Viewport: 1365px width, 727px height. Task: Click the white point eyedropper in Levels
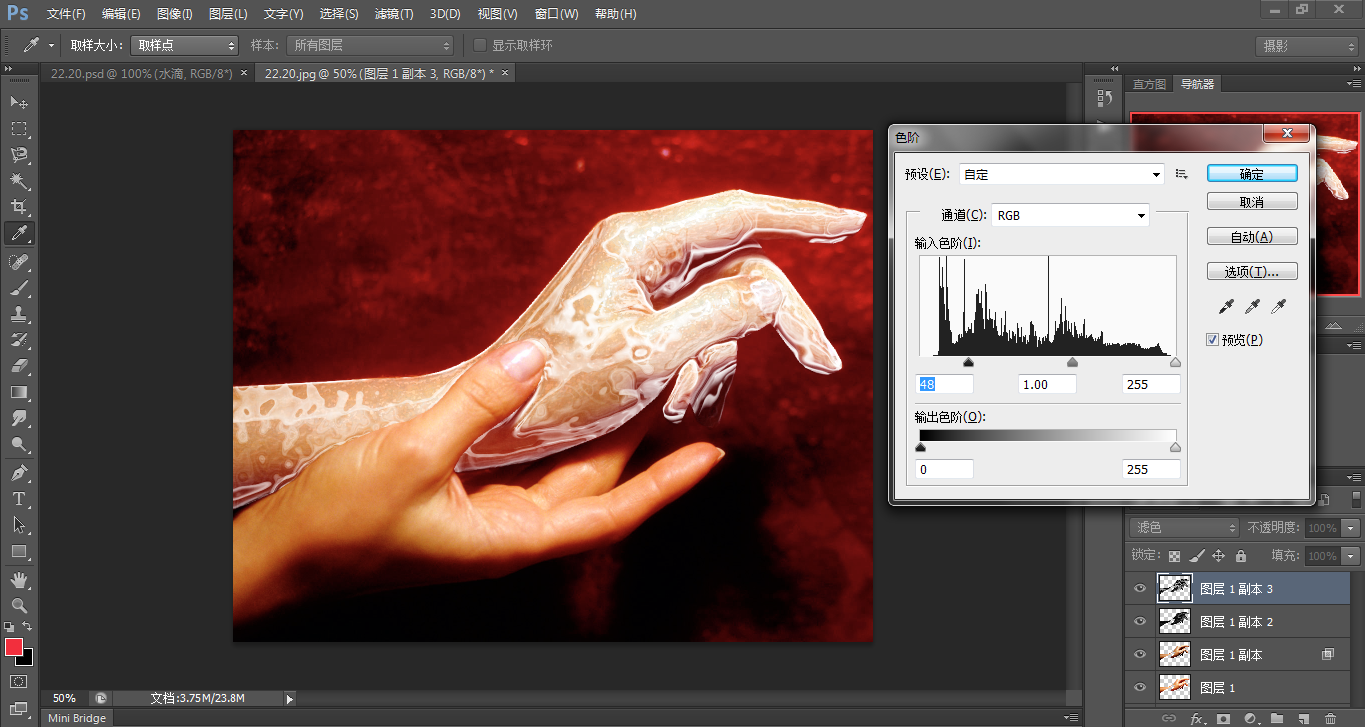(x=1277, y=306)
